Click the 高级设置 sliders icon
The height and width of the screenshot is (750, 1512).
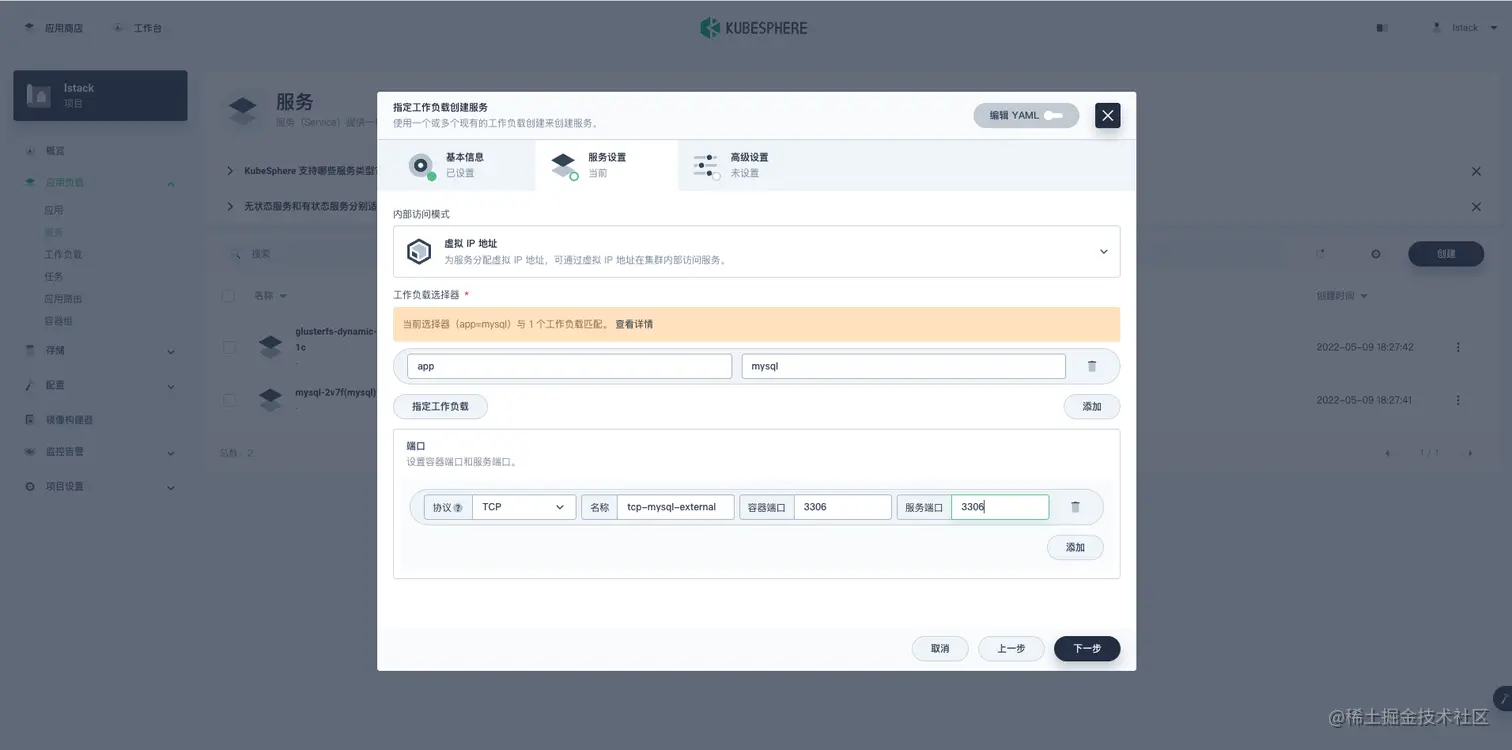tap(706, 166)
